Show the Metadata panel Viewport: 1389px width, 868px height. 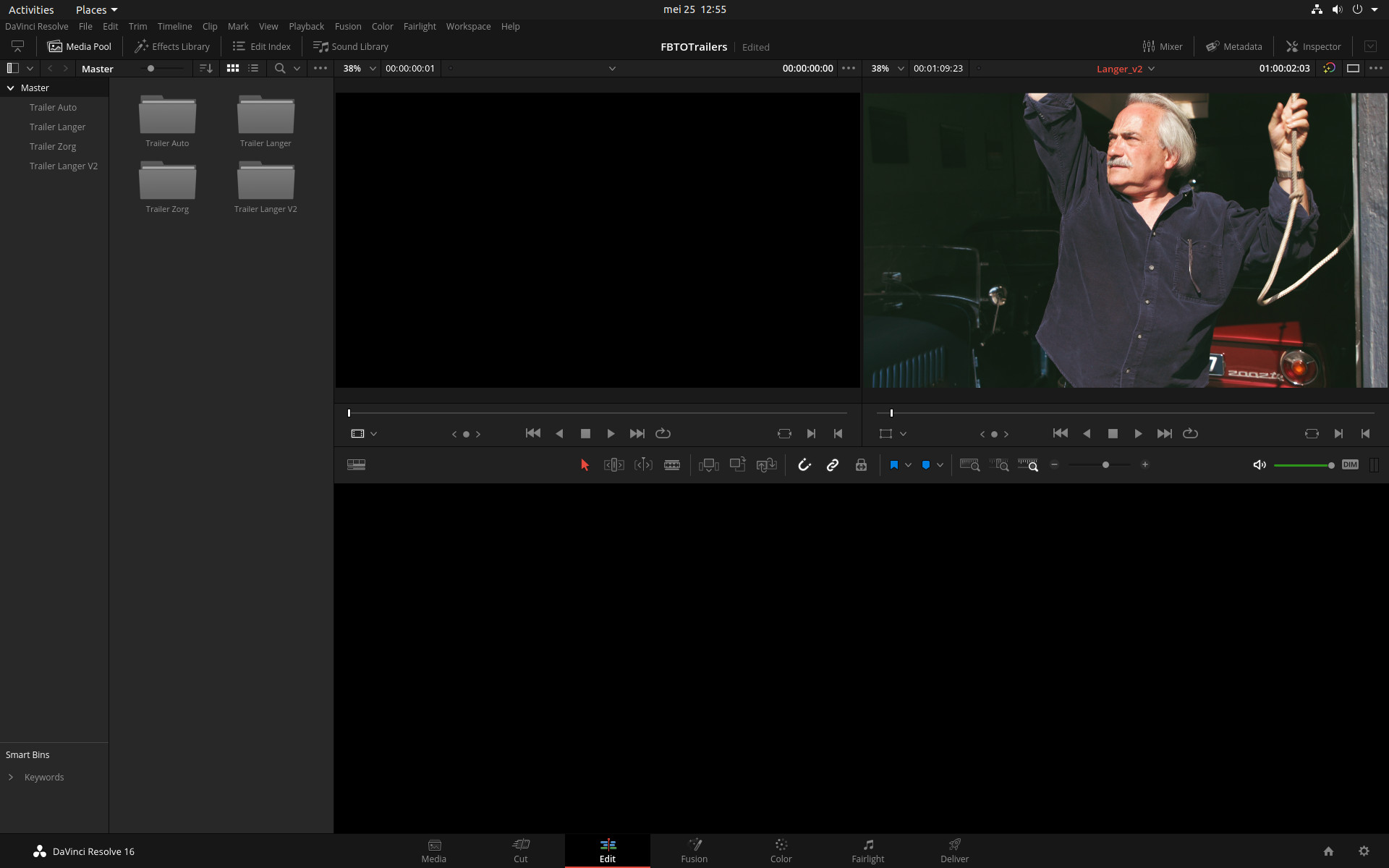click(x=1233, y=46)
